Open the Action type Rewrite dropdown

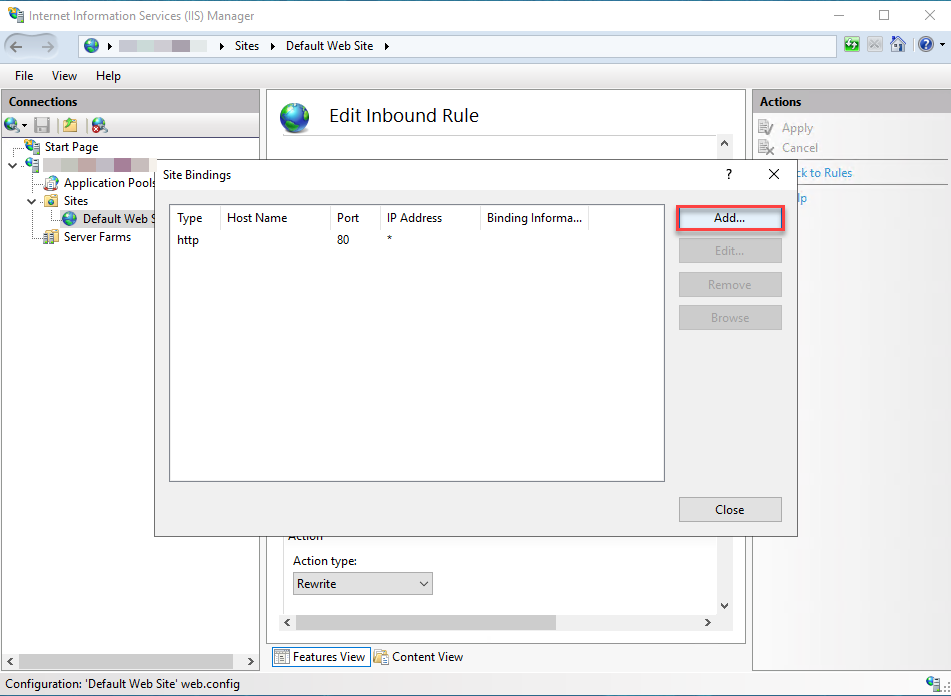[x=363, y=584]
